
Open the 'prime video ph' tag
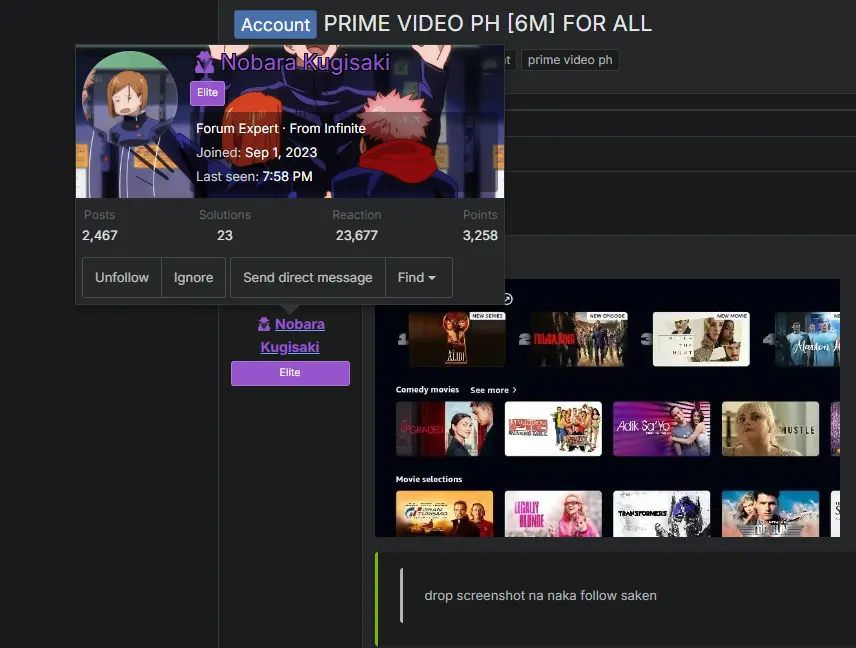570,60
